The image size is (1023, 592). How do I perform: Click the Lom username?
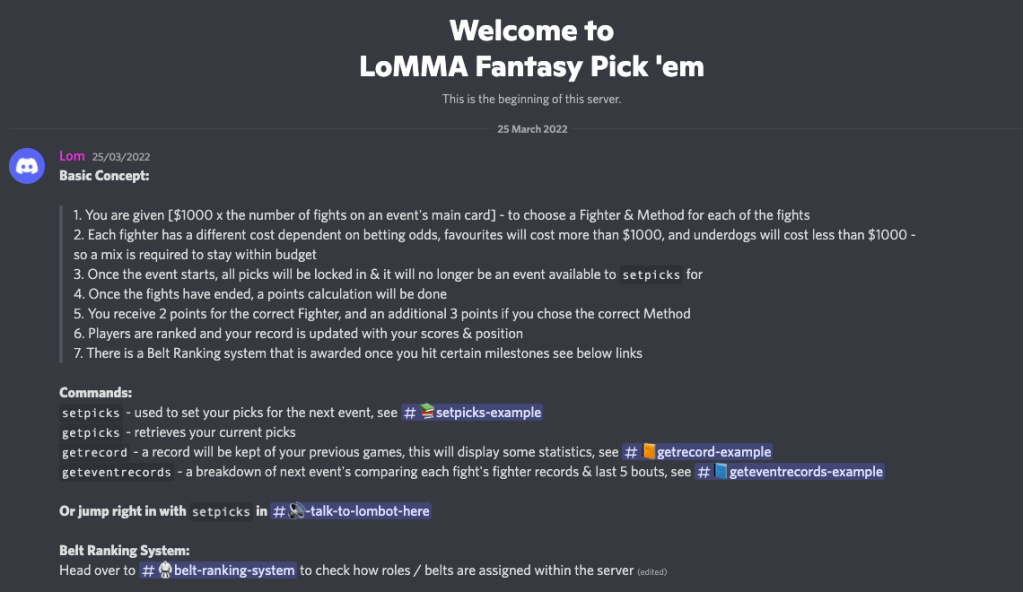(71, 156)
